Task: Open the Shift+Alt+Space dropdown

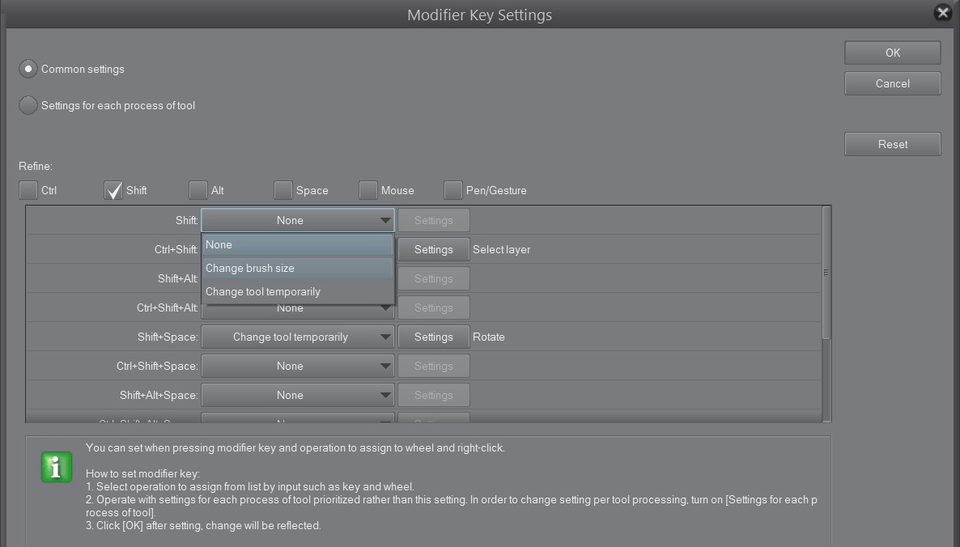Action: pos(297,395)
